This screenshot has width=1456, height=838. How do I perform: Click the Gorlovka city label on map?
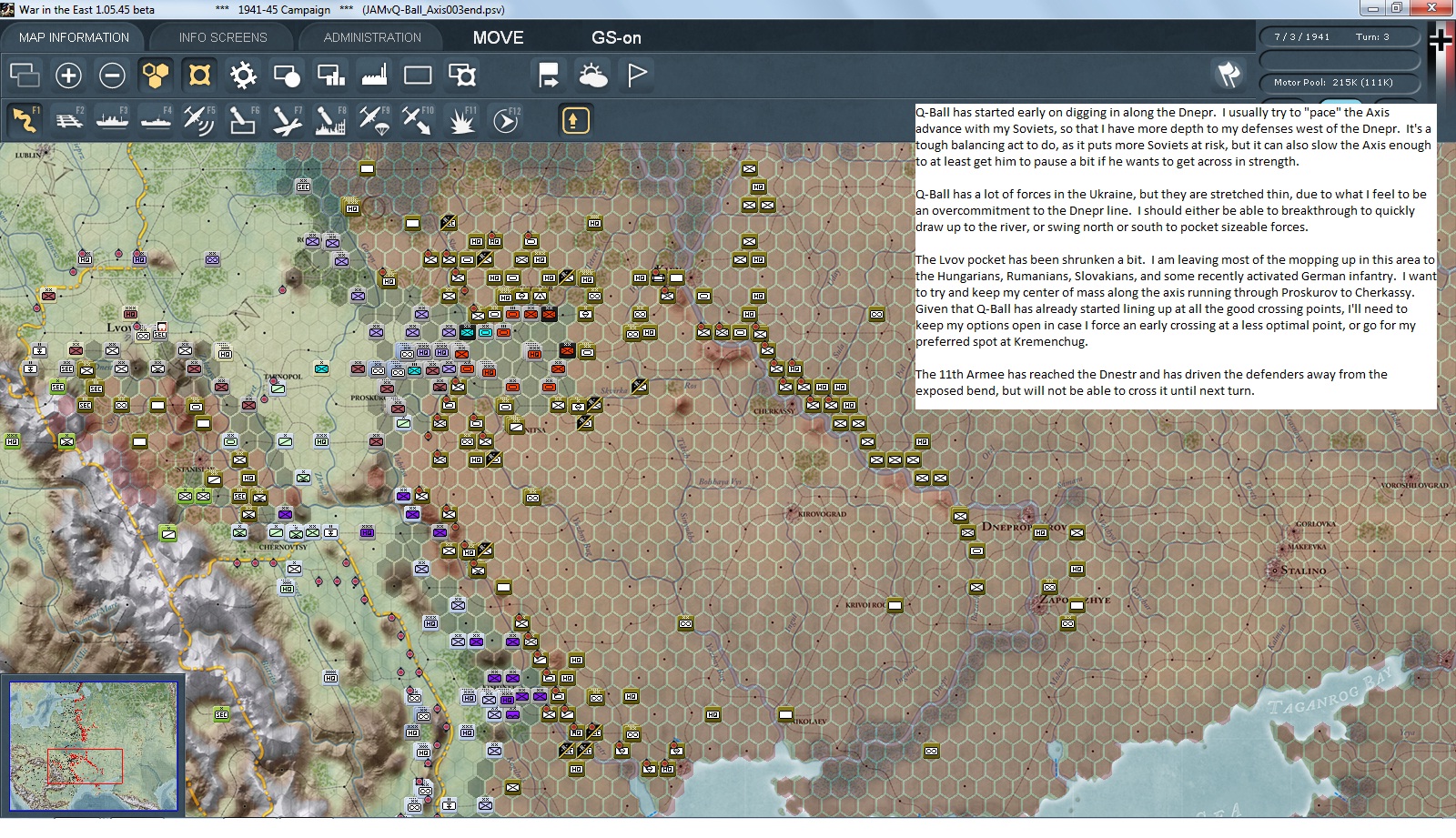point(1316,523)
